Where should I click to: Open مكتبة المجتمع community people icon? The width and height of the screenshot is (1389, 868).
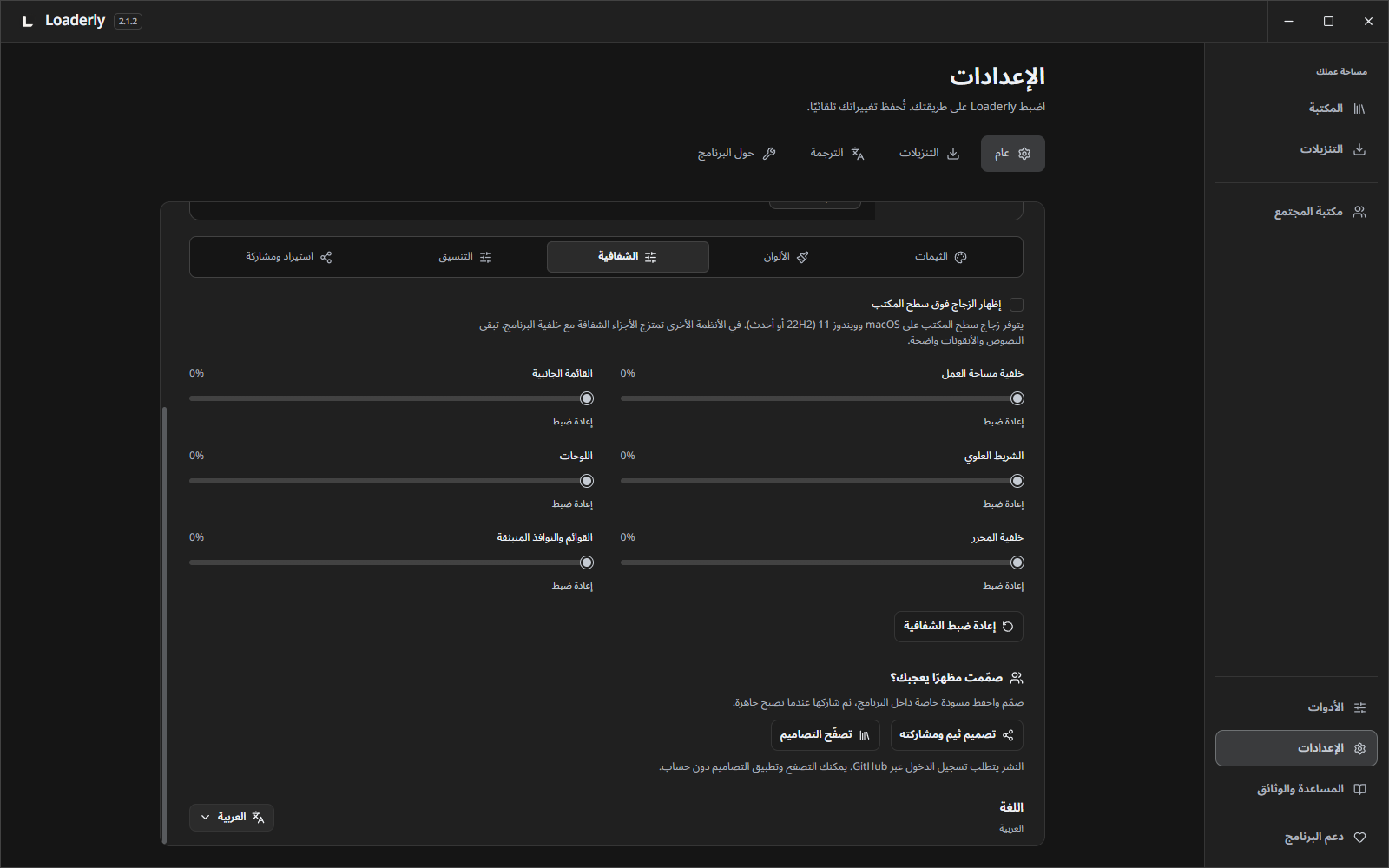(x=1359, y=212)
